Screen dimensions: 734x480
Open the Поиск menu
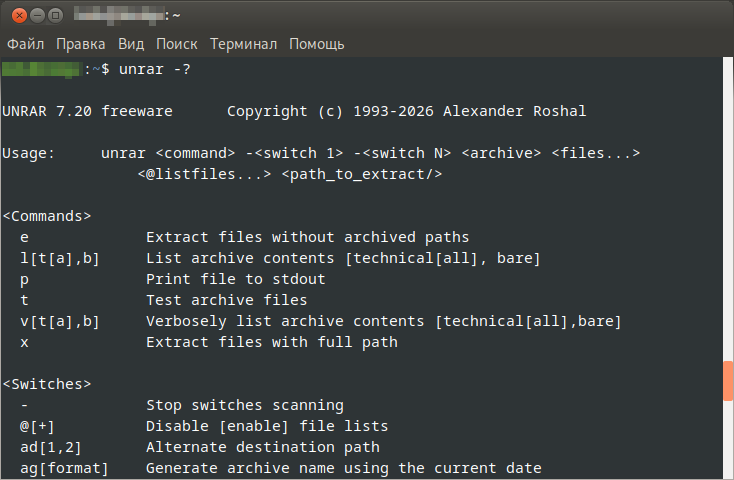click(176, 44)
